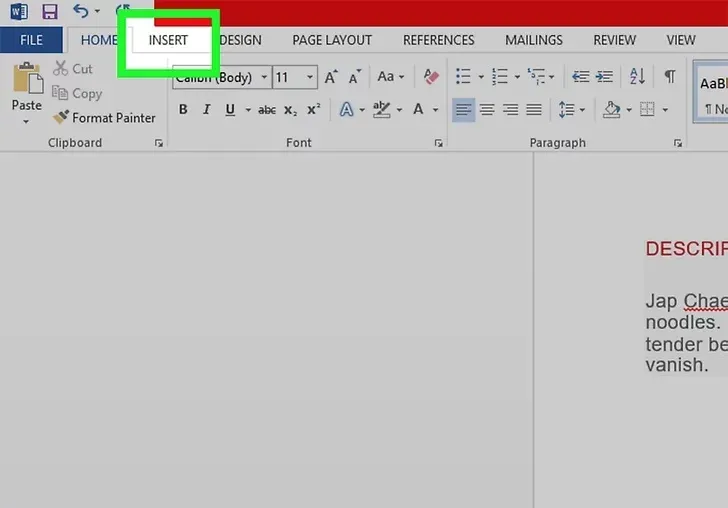728x508 pixels.
Task: Open the Change Case Aa menu
Action: click(390, 76)
